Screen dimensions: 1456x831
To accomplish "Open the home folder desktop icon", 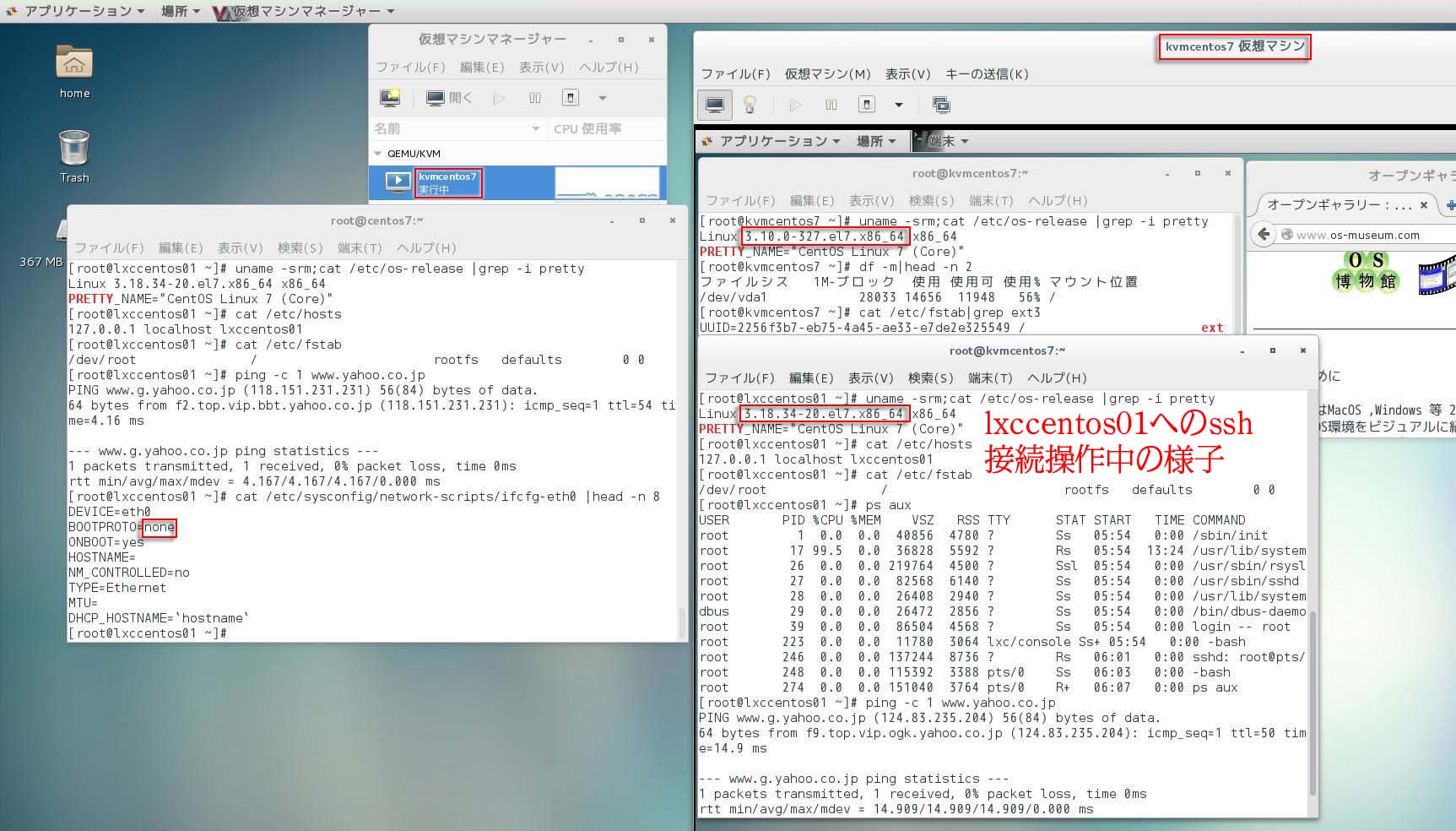I will point(74,71).
